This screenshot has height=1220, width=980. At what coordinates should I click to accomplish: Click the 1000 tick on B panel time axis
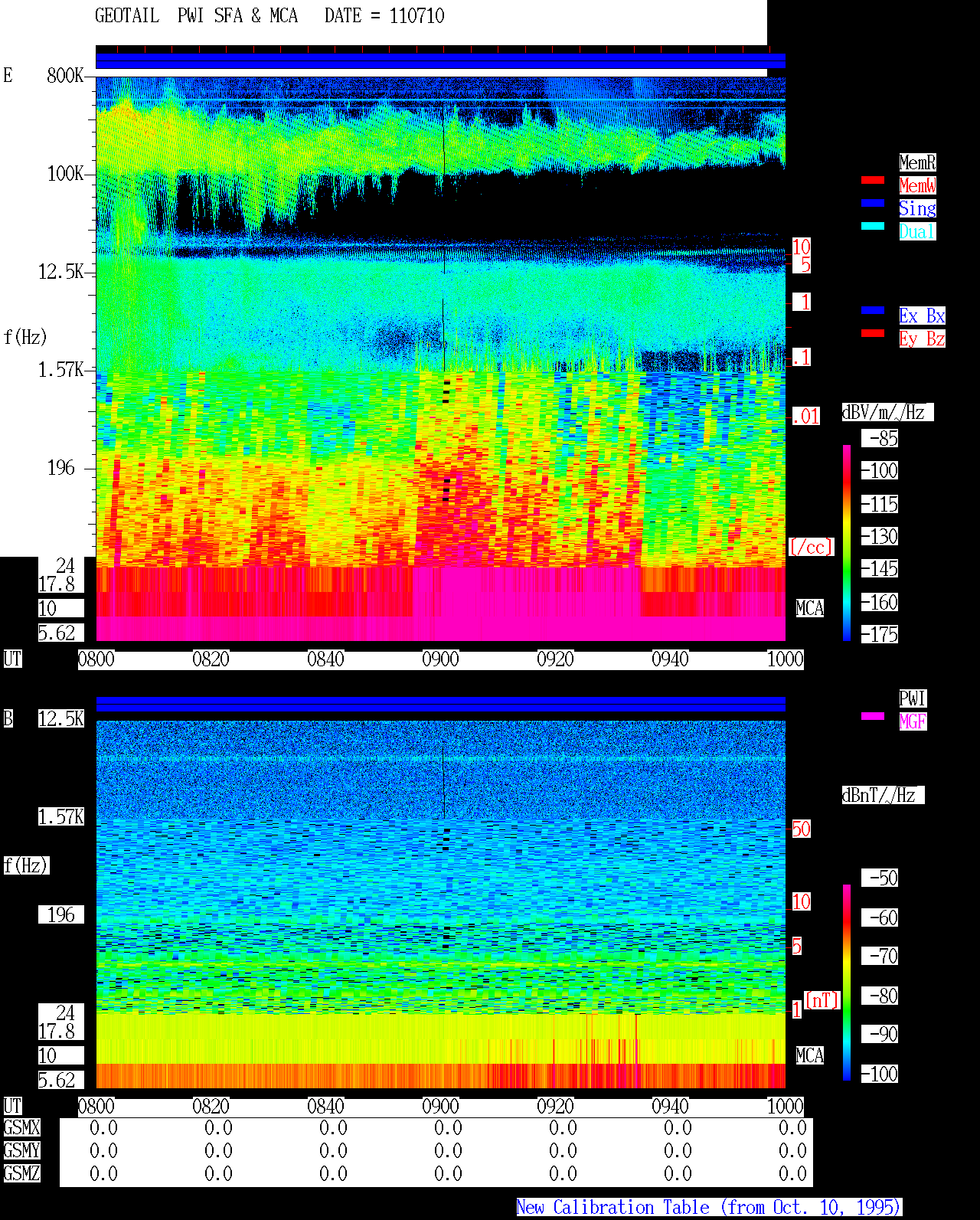click(x=786, y=1106)
